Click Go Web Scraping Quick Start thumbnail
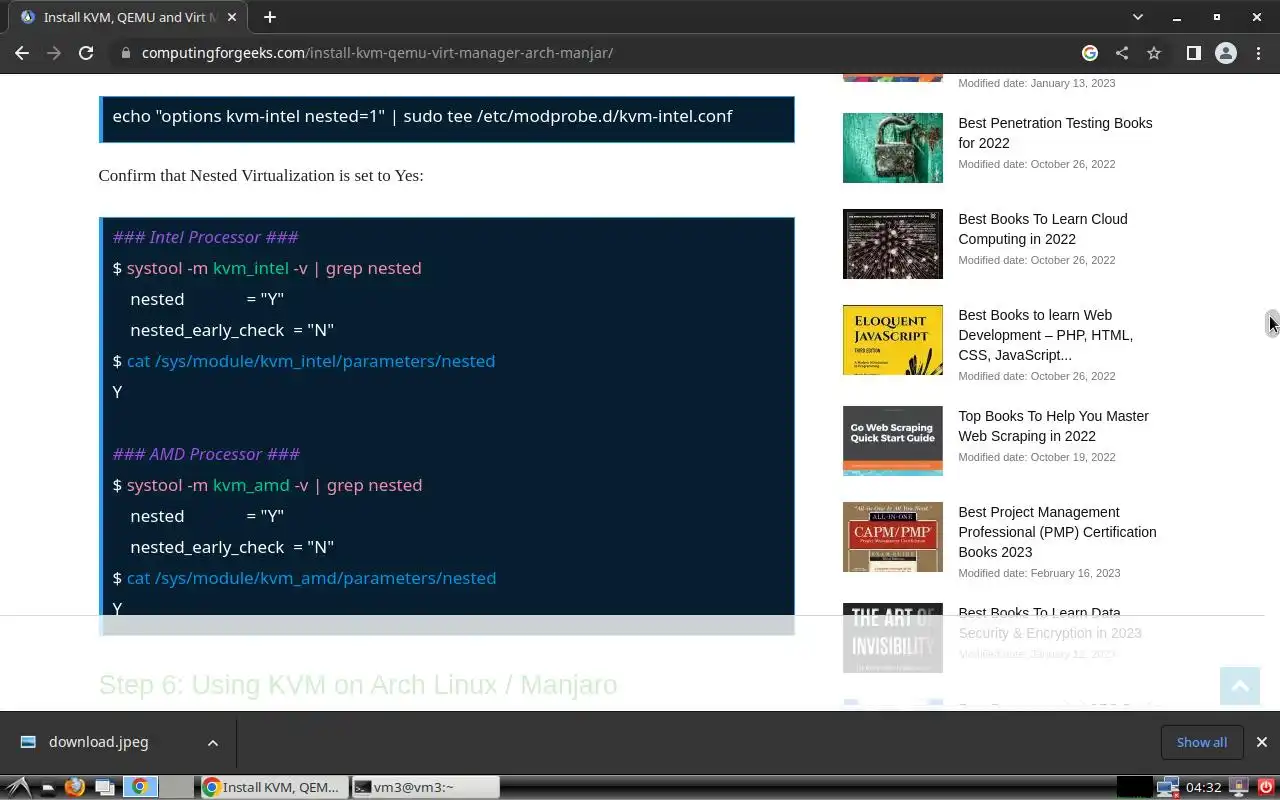The height and width of the screenshot is (800, 1280). [892, 441]
